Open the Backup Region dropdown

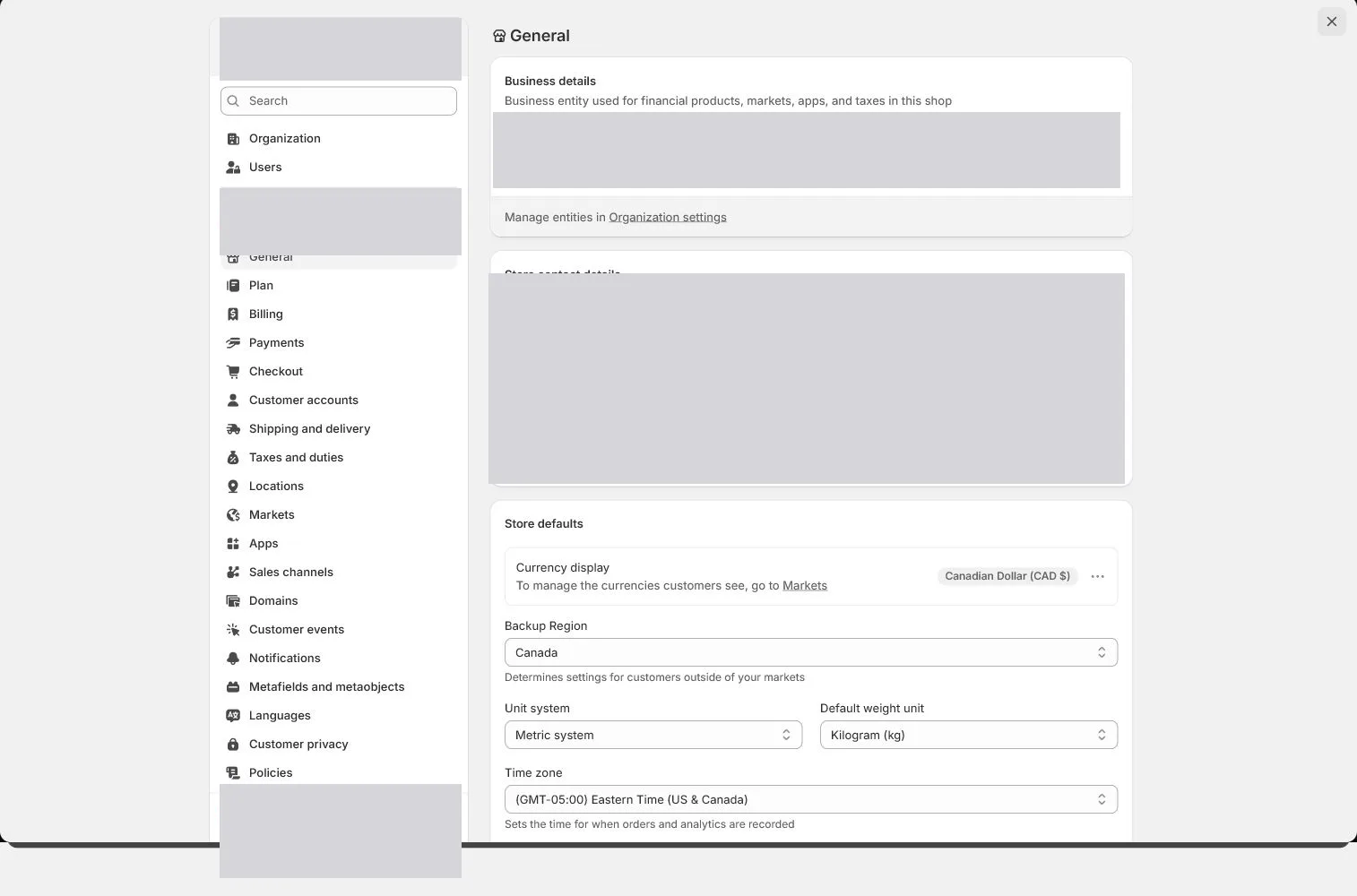[x=811, y=652]
